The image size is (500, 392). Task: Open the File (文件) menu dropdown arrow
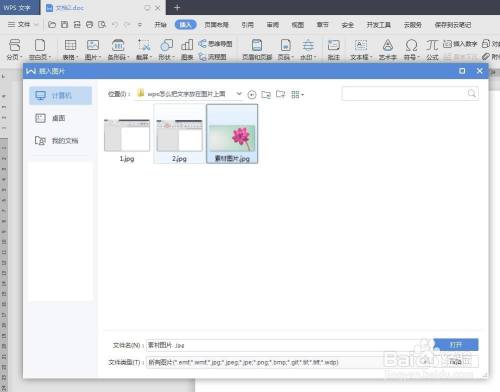36,24
